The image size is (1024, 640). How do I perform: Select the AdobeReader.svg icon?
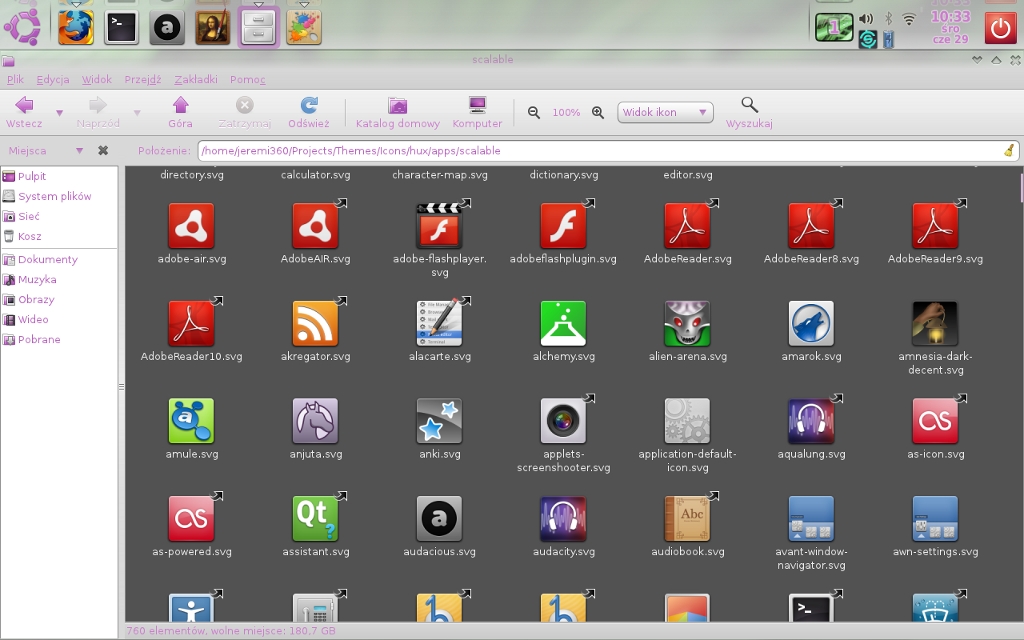[x=688, y=226]
